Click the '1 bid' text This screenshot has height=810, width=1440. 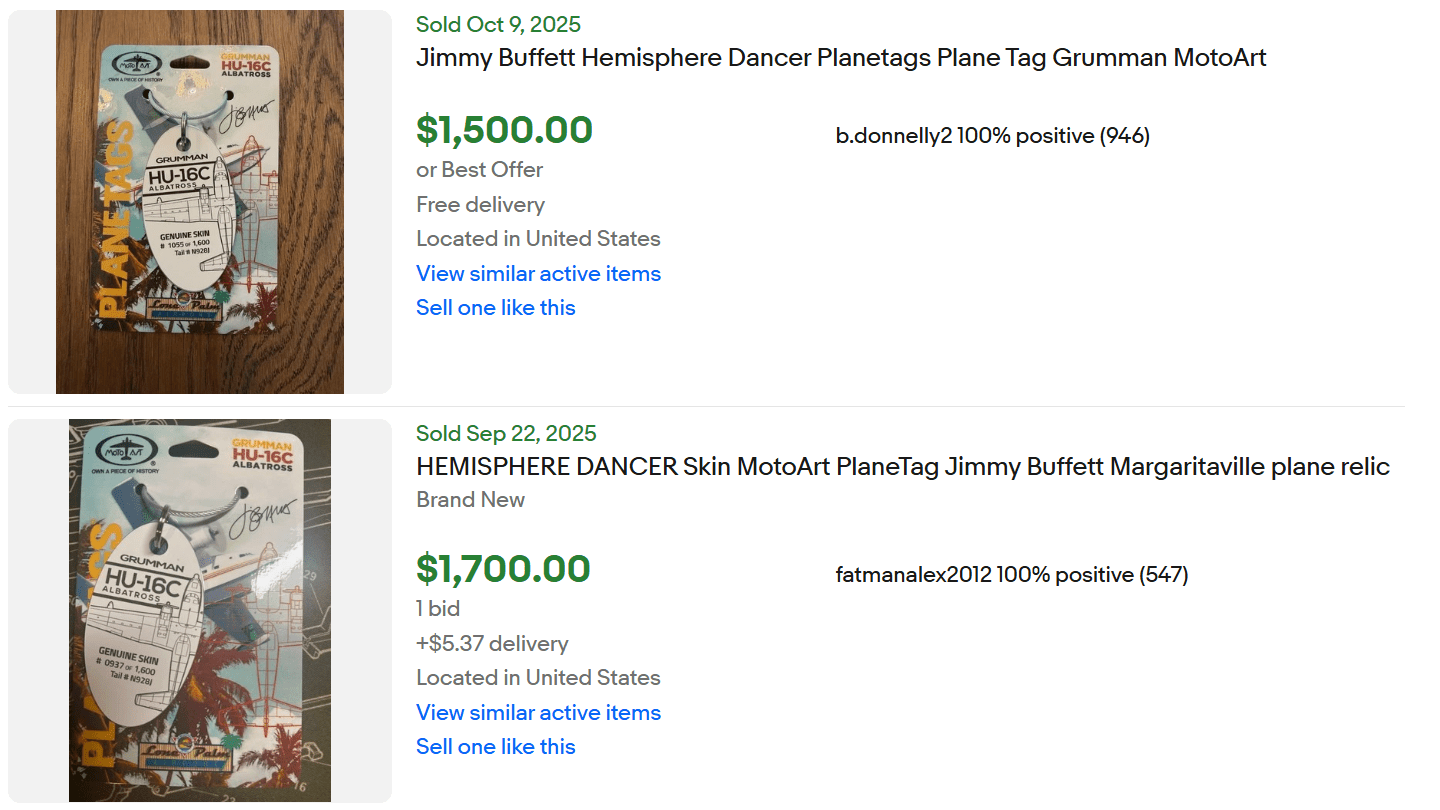[x=438, y=609]
